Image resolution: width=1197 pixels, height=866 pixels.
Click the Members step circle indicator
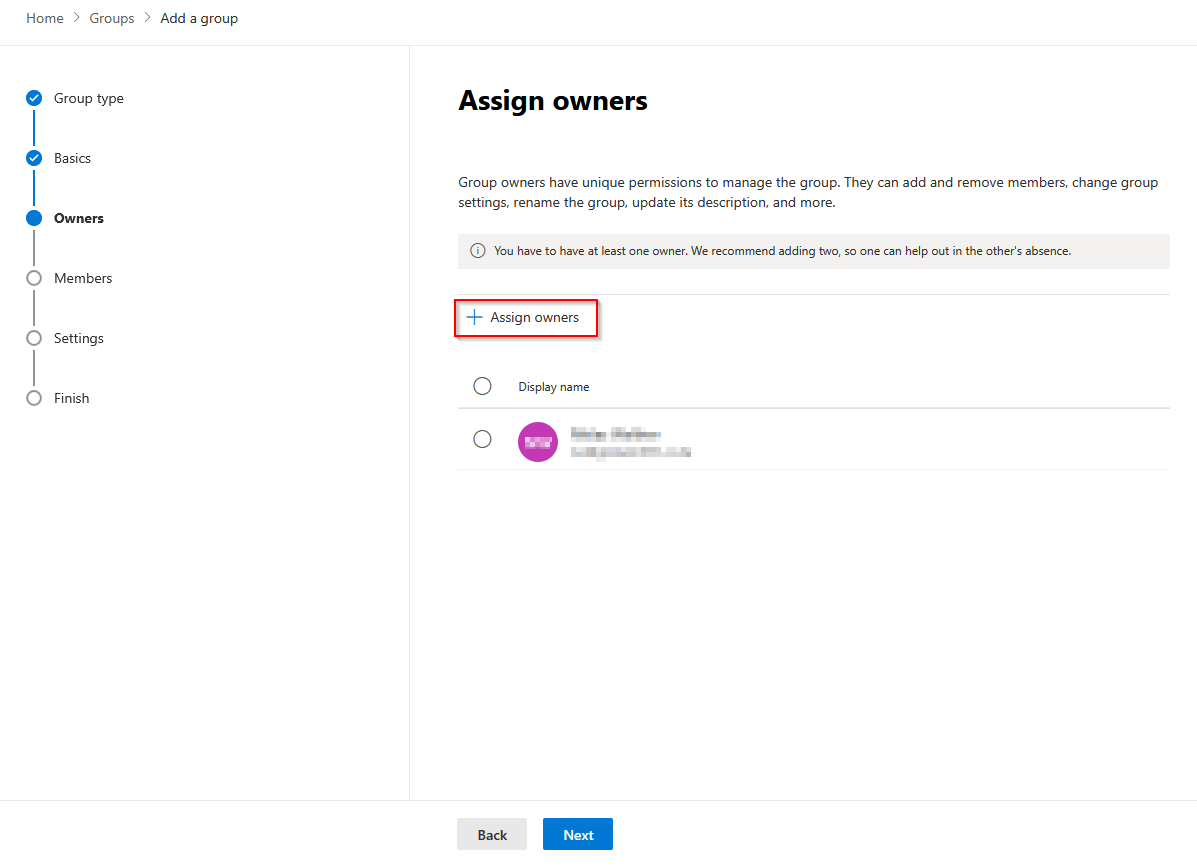click(34, 278)
